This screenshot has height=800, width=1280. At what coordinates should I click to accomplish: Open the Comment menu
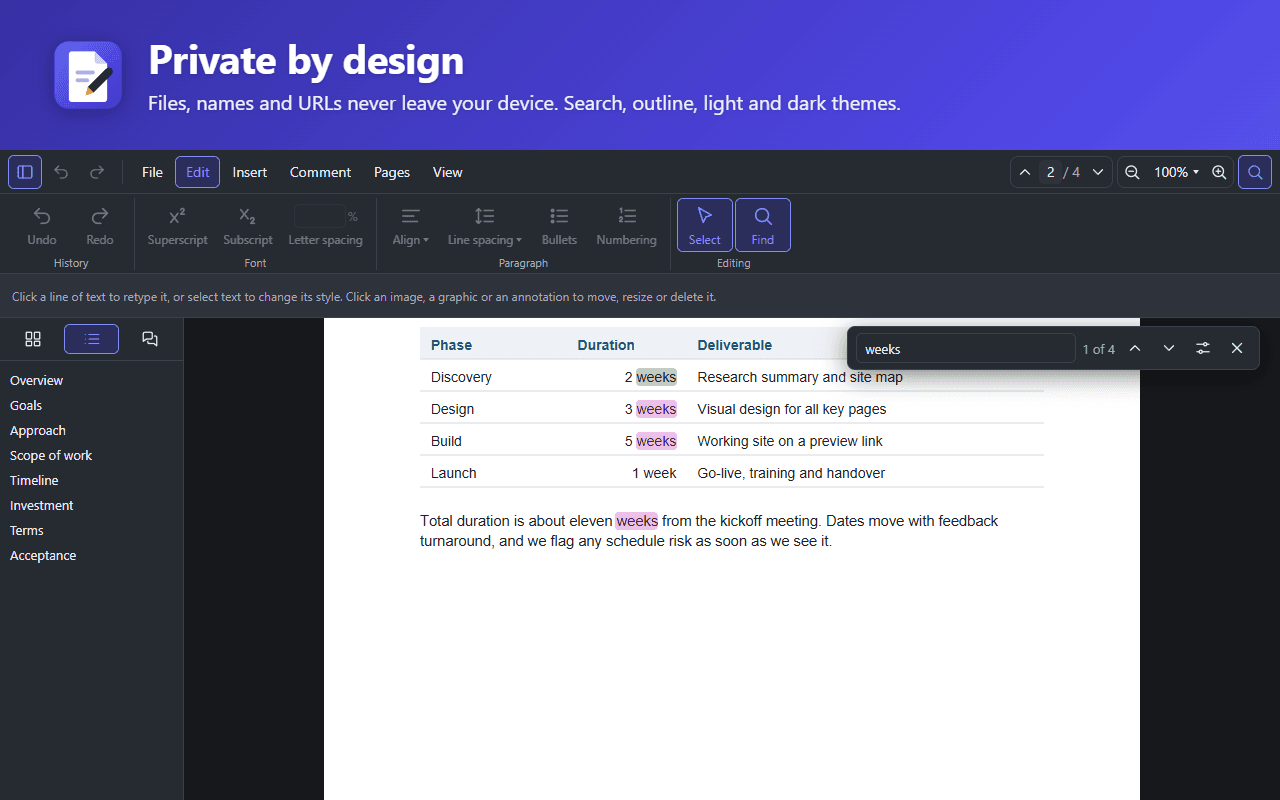click(320, 172)
